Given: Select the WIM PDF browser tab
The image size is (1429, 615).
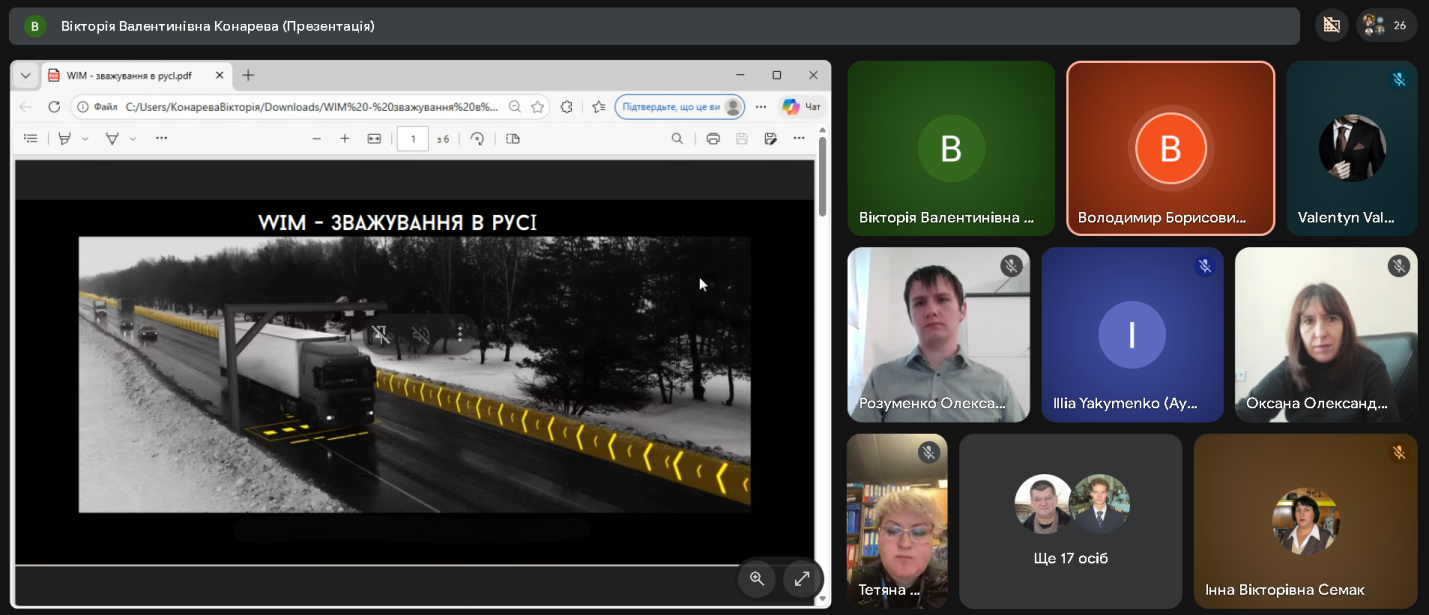Looking at the screenshot, I should coord(130,75).
